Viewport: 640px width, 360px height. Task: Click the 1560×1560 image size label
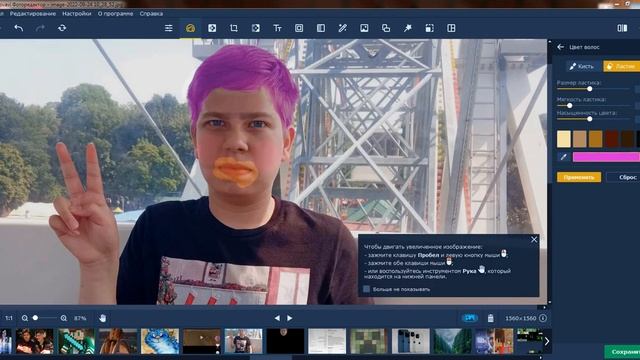coord(520,318)
